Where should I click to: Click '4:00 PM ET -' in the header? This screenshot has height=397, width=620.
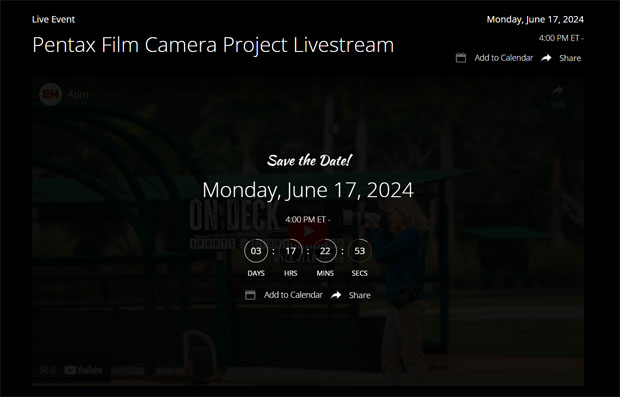click(x=561, y=38)
